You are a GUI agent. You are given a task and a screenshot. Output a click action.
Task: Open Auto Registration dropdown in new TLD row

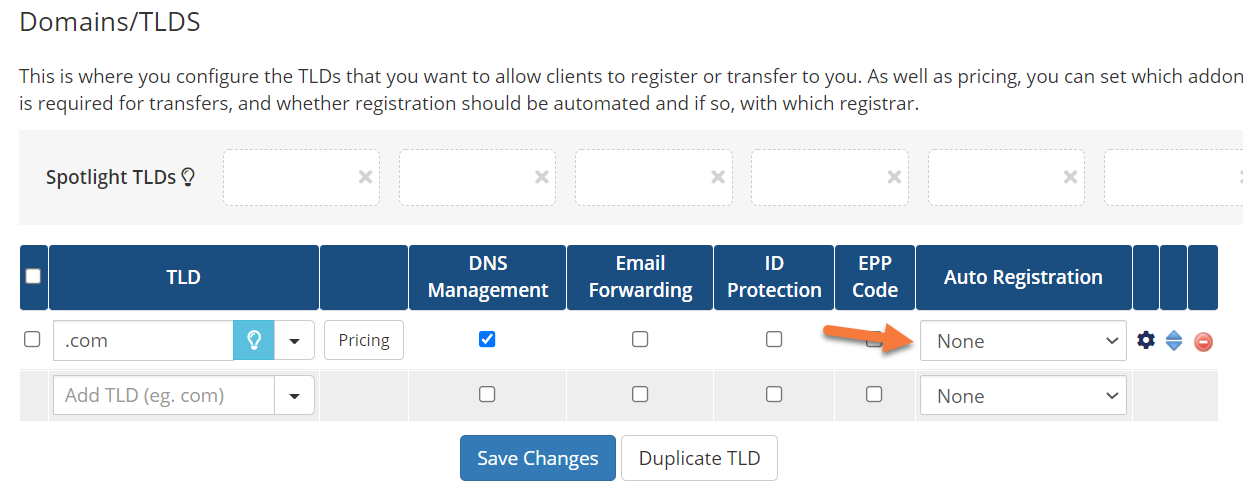pyautogui.click(x=1023, y=396)
